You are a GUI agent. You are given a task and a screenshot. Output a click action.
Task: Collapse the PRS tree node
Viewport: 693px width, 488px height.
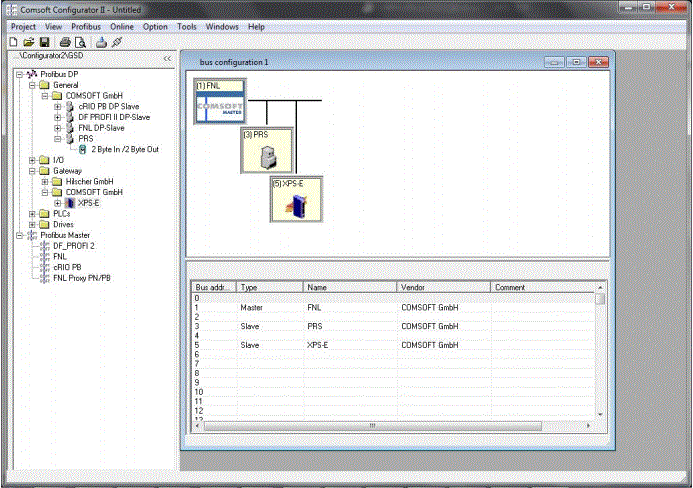click(x=57, y=138)
